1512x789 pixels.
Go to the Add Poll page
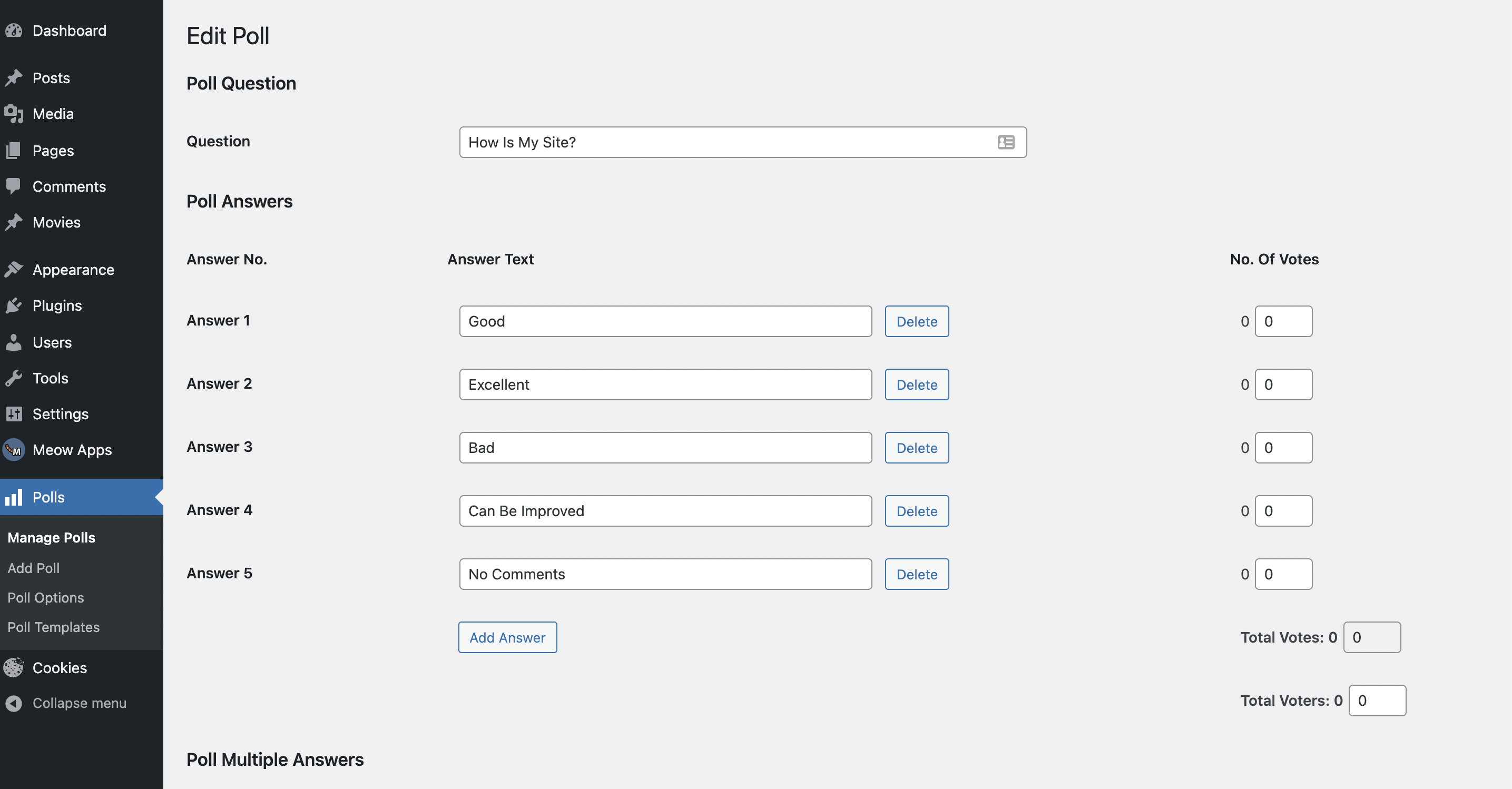(34, 568)
